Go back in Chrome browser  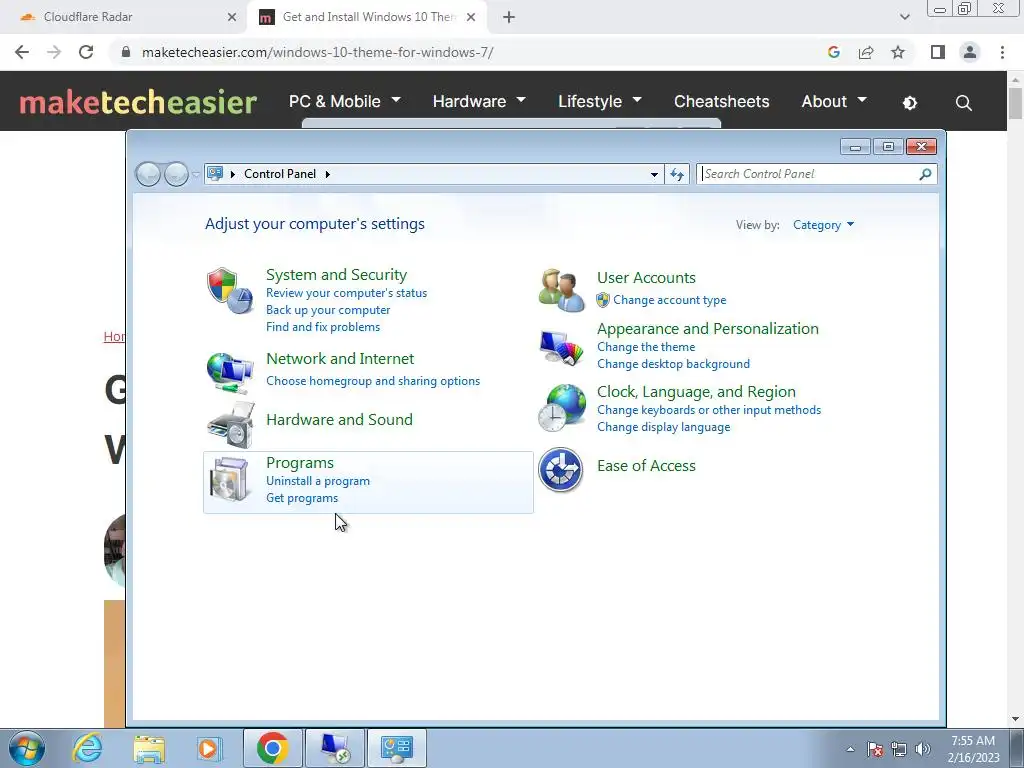(x=22, y=52)
